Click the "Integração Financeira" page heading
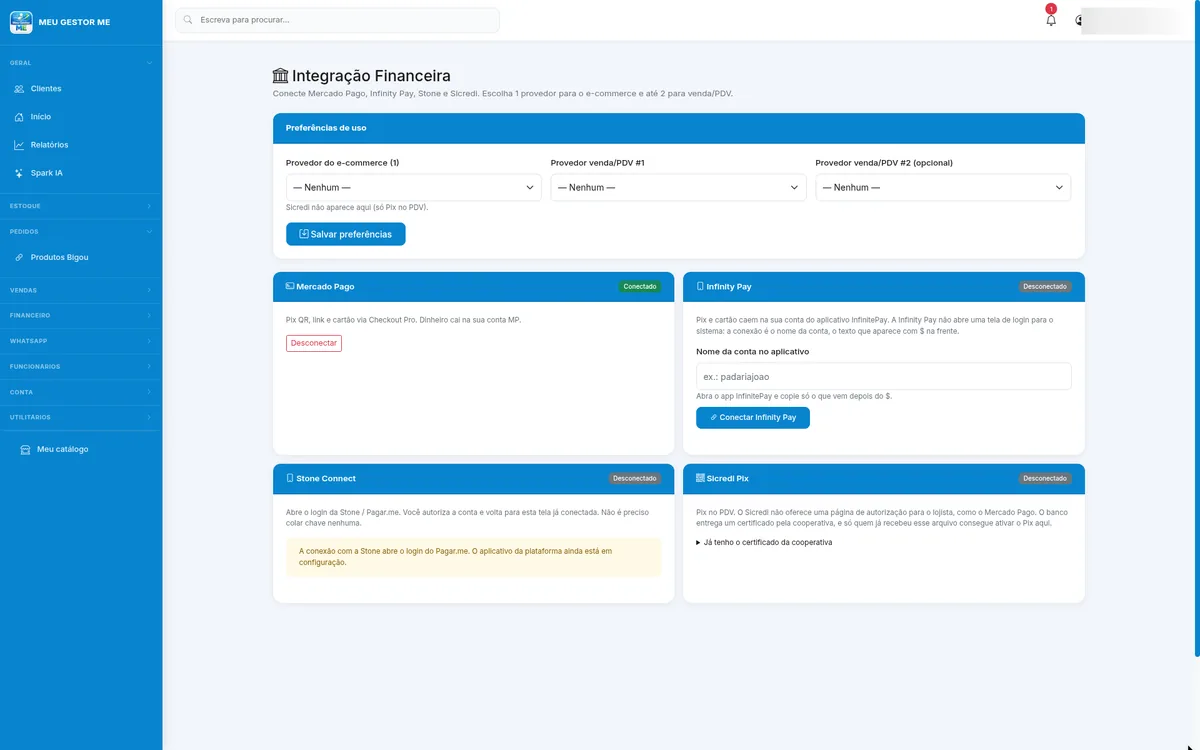This screenshot has width=1200, height=750. 362,75
